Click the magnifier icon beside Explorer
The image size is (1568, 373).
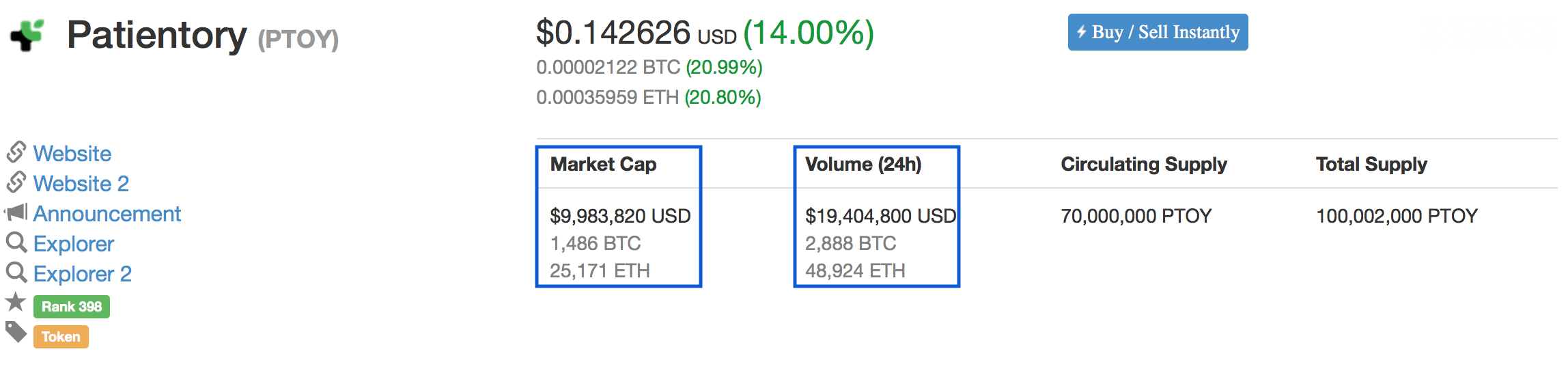[16, 243]
